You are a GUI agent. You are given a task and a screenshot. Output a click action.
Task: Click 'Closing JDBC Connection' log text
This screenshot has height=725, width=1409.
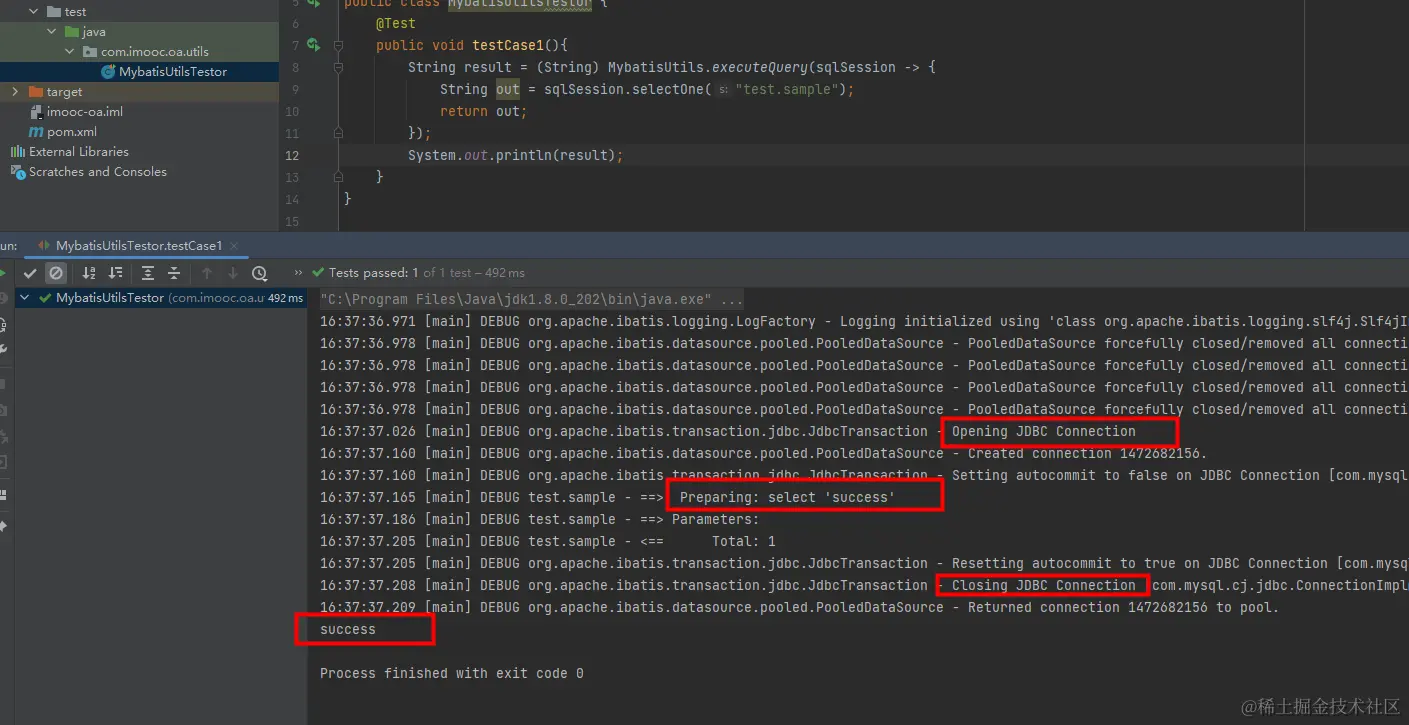coord(1044,586)
